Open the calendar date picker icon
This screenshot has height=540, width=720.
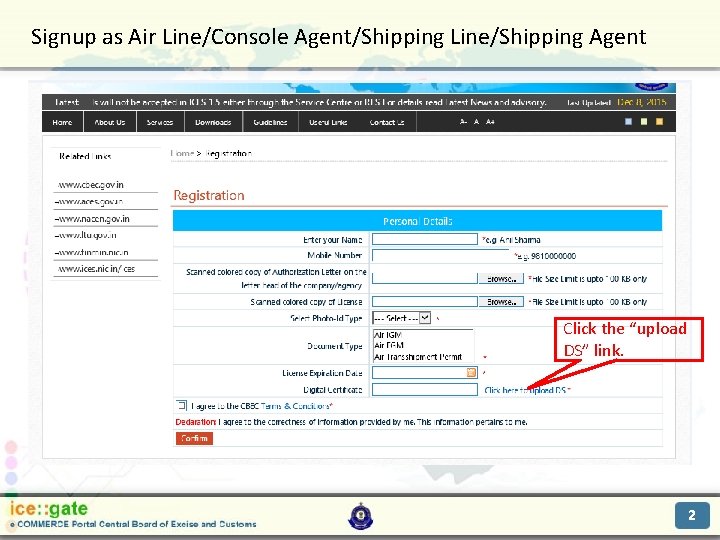click(x=471, y=372)
